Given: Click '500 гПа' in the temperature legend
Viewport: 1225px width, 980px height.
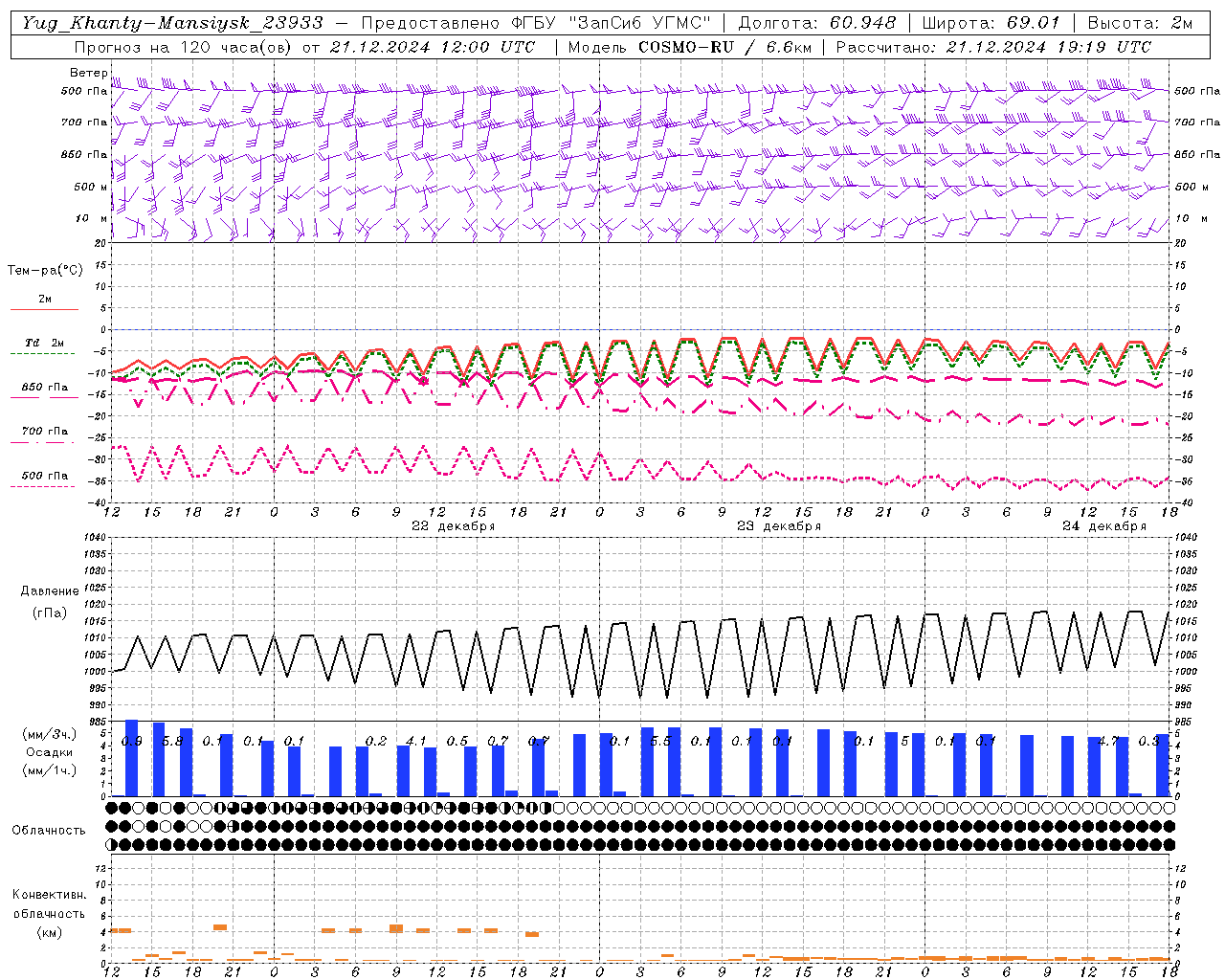Looking at the screenshot, I should click(x=45, y=476).
